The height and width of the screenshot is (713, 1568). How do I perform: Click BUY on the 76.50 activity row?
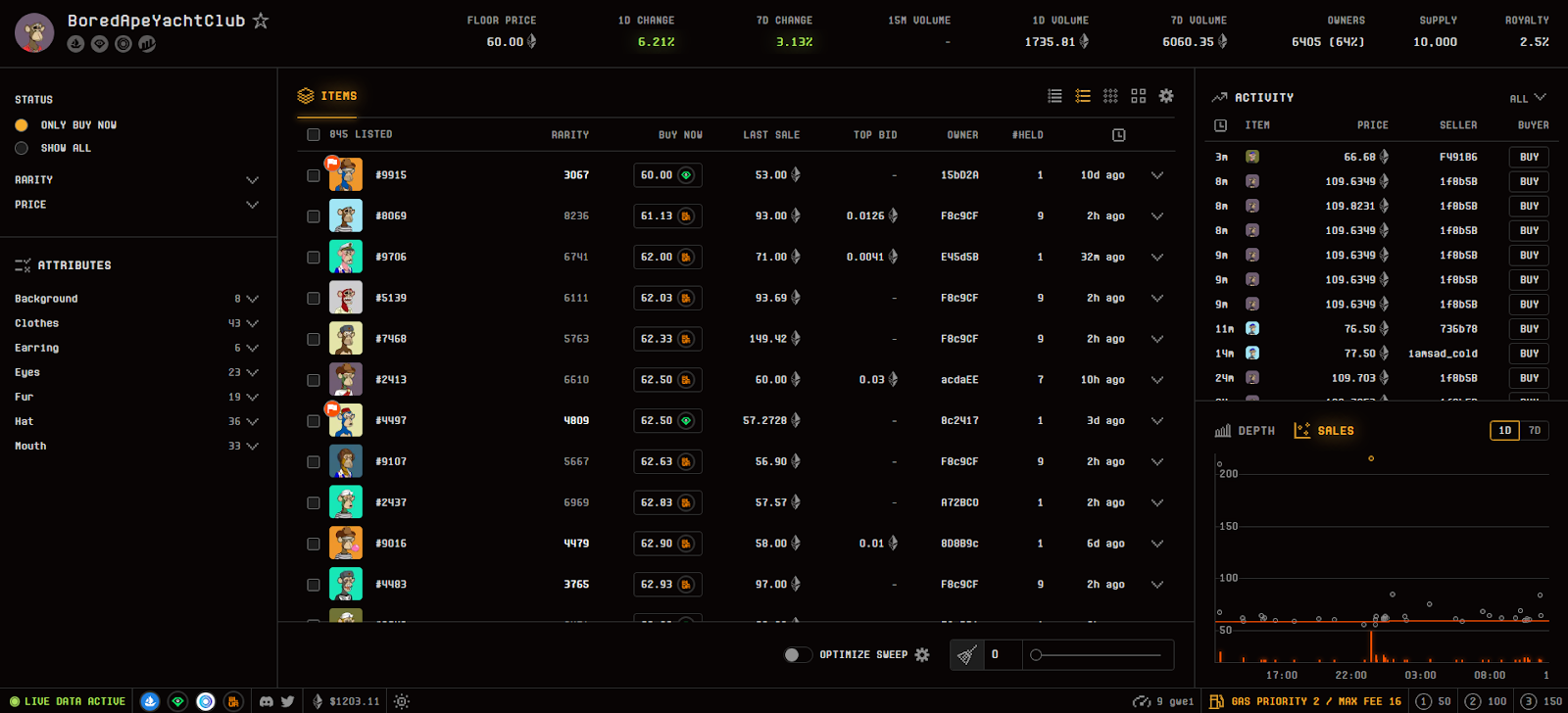point(1529,329)
